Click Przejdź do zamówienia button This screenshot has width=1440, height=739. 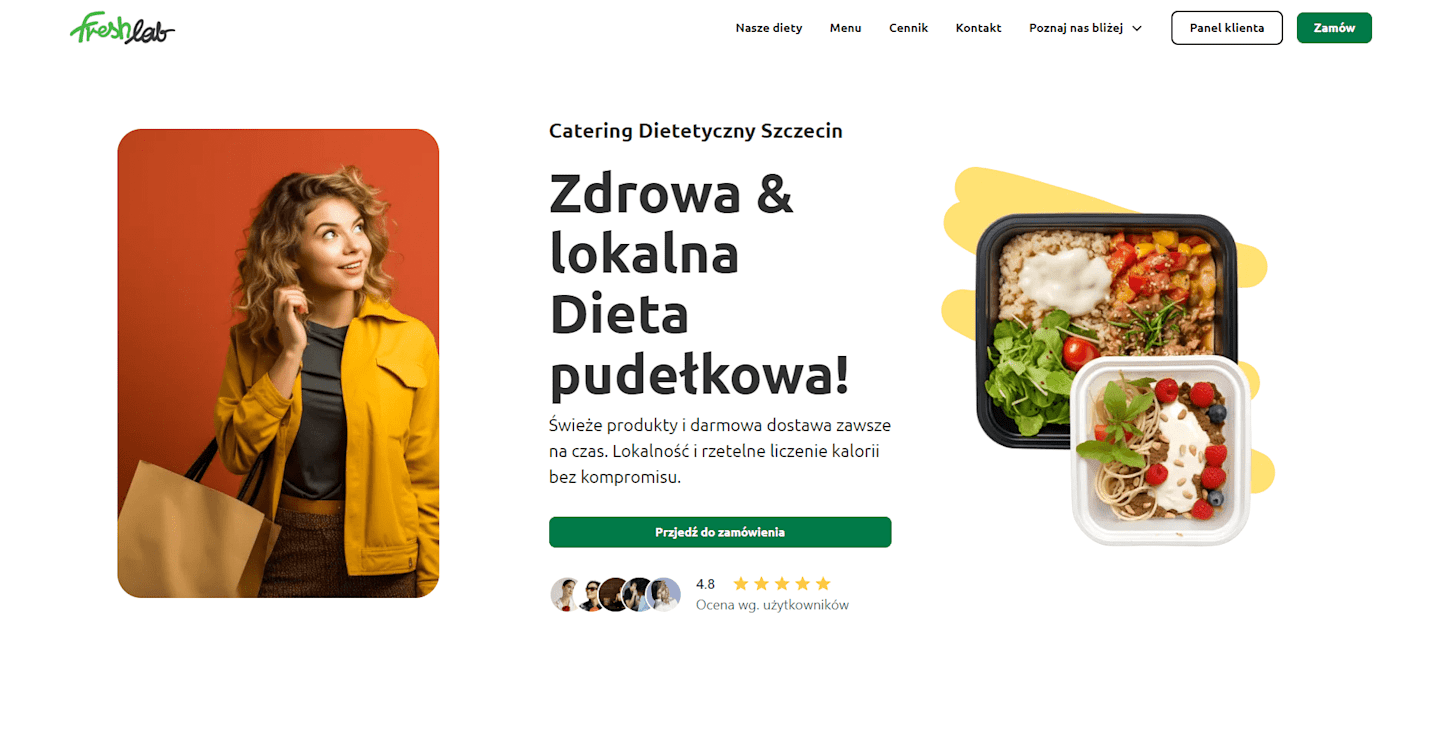(720, 532)
